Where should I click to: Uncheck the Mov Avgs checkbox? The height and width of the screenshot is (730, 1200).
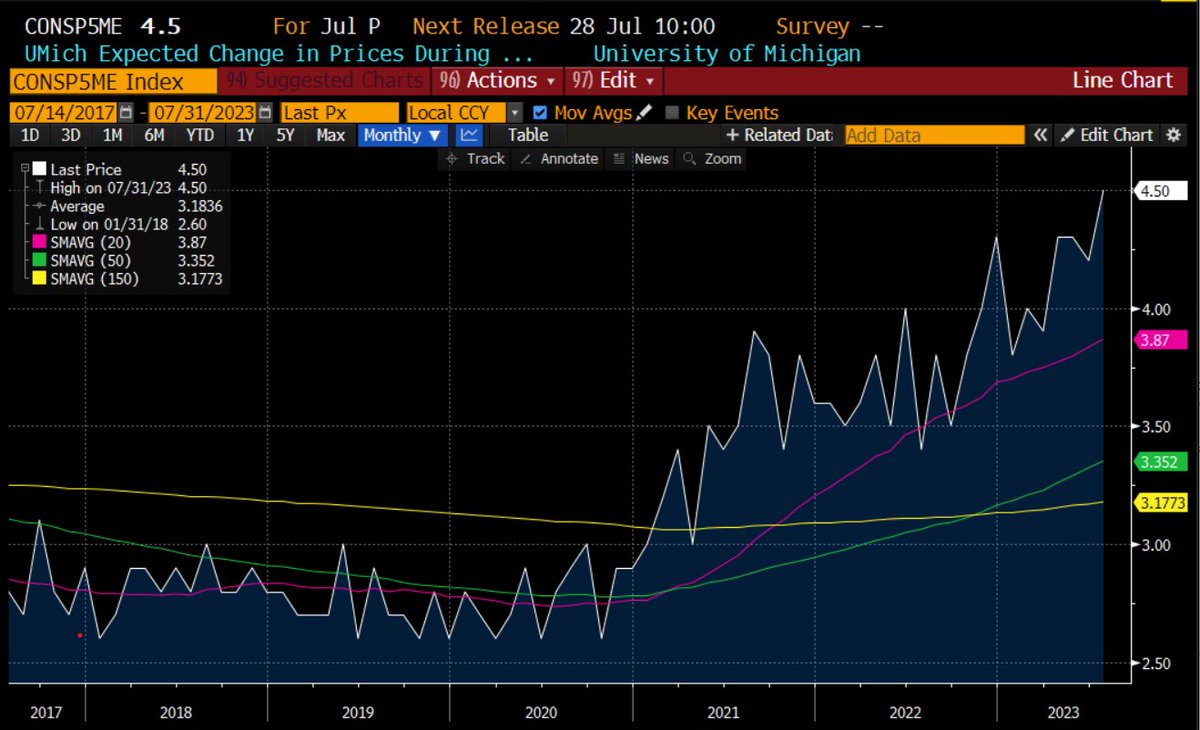click(541, 113)
